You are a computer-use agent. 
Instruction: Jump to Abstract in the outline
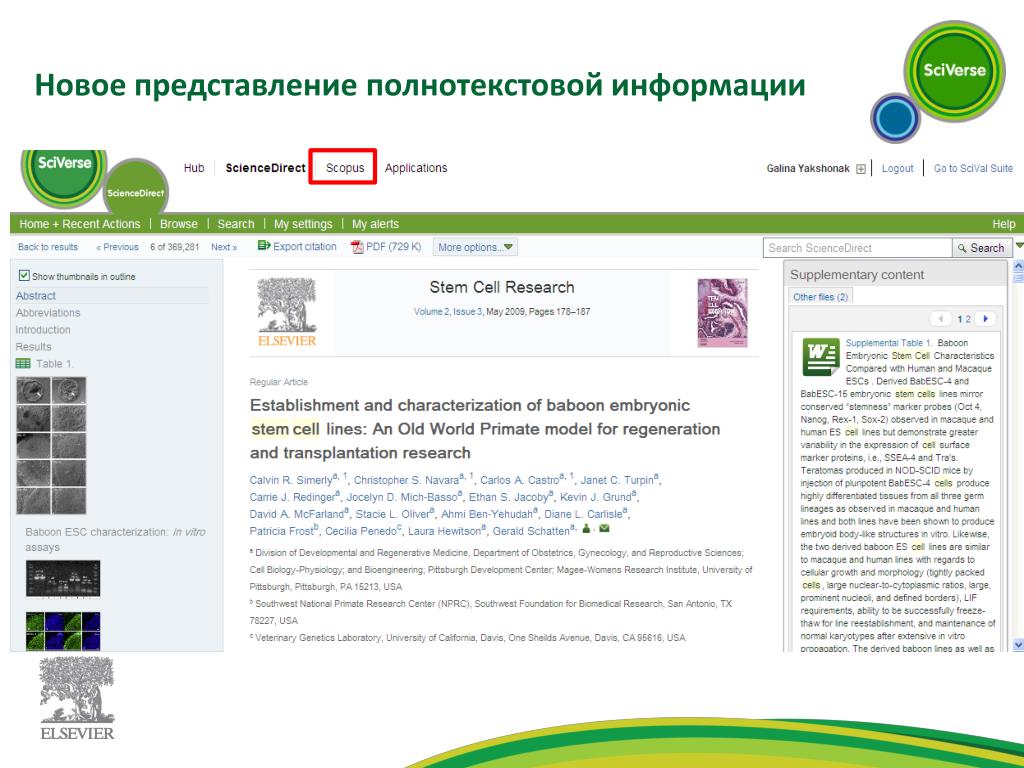[36, 296]
